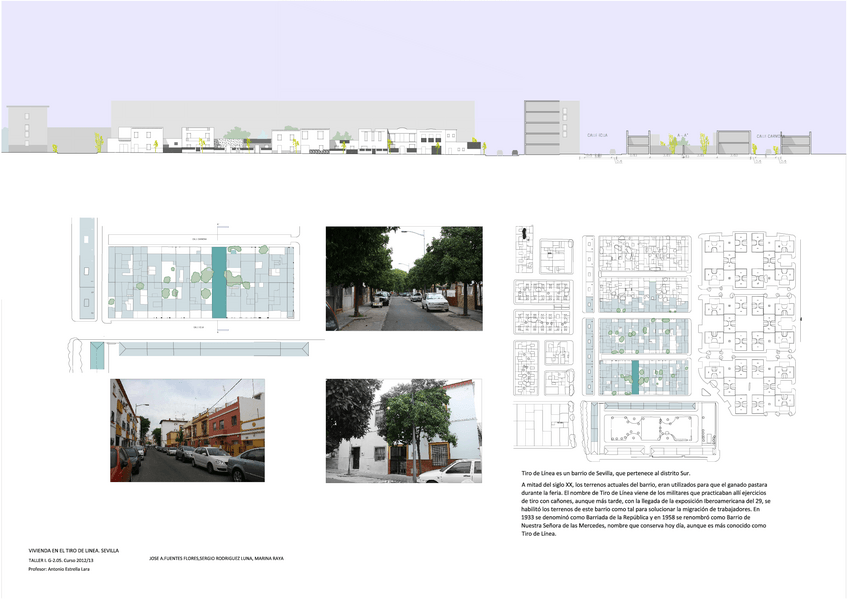Click the 'TALLER 1. G-2.05. Curso 2012/13' line

point(72,560)
